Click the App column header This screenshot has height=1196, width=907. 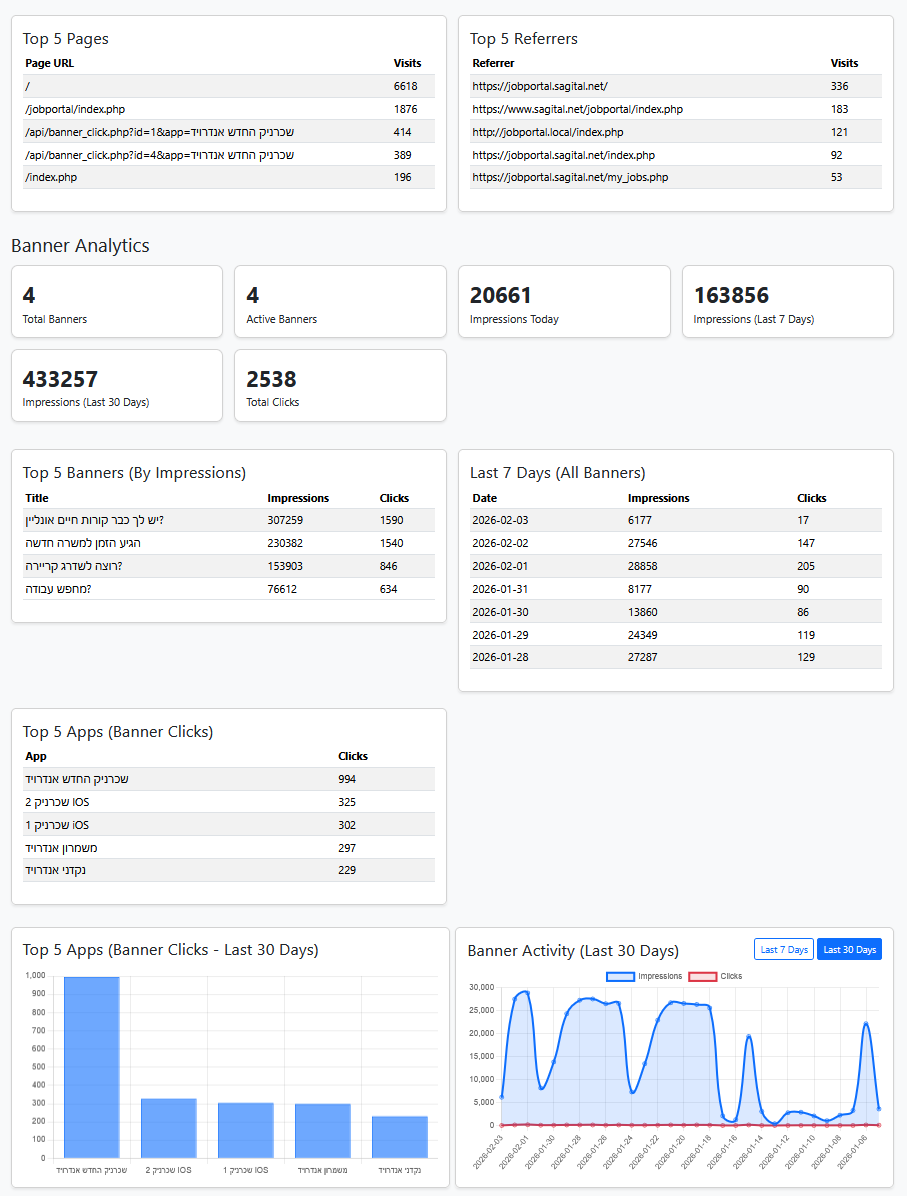pyautogui.click(x=36, y=756)
